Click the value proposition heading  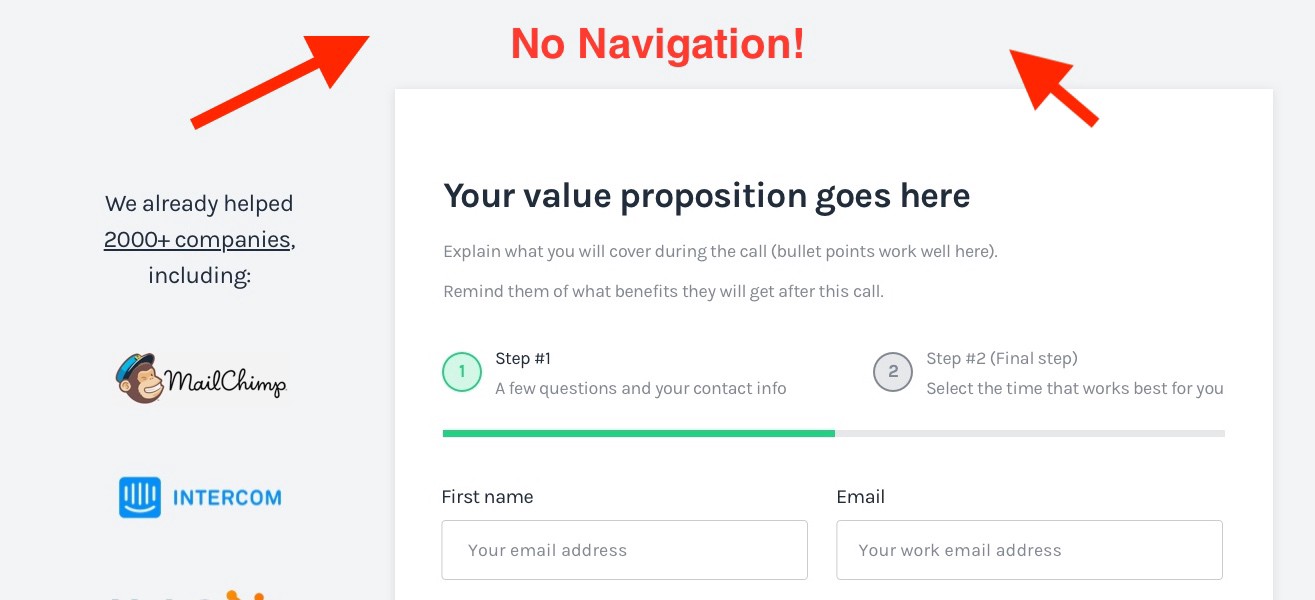coord(706,195)
